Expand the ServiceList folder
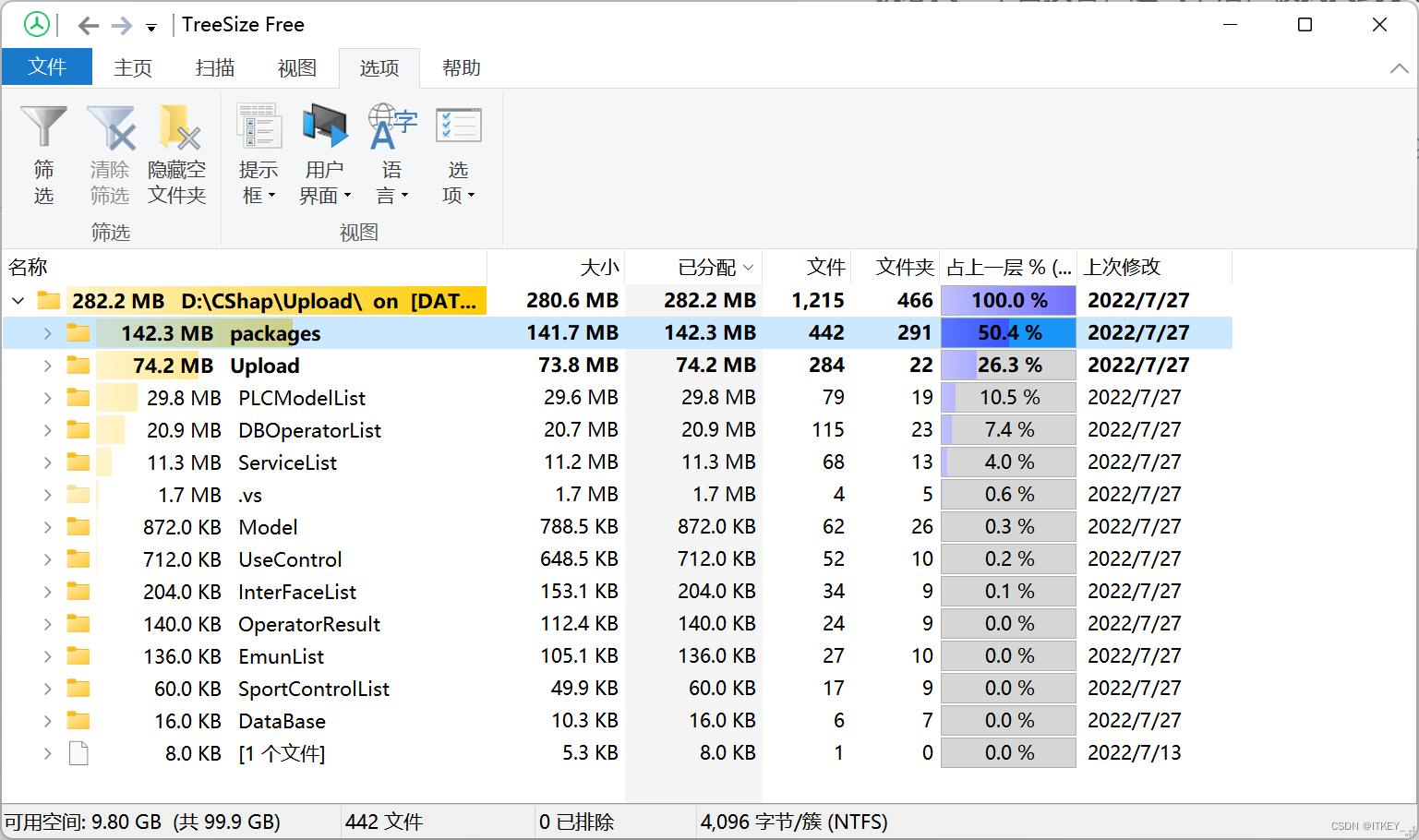The width and height of the screenshot is (1419, 840). tap(47, 462)
